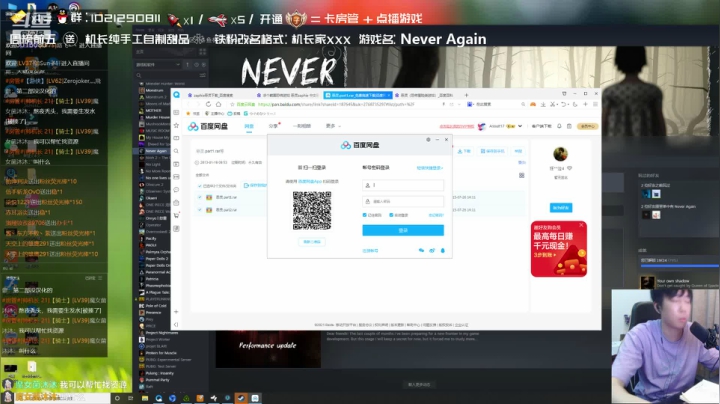Click the Steam library search magnifier icon

tap(139, 75)
